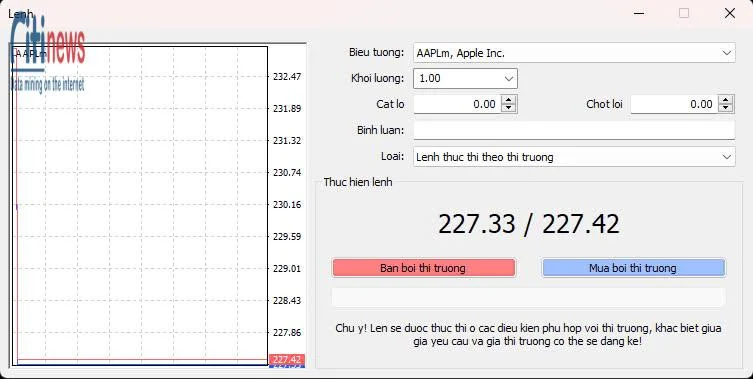753x379 pixels.
Task: Increase the Cat lo value with the up arrow
Action: [x=509, y=99]
